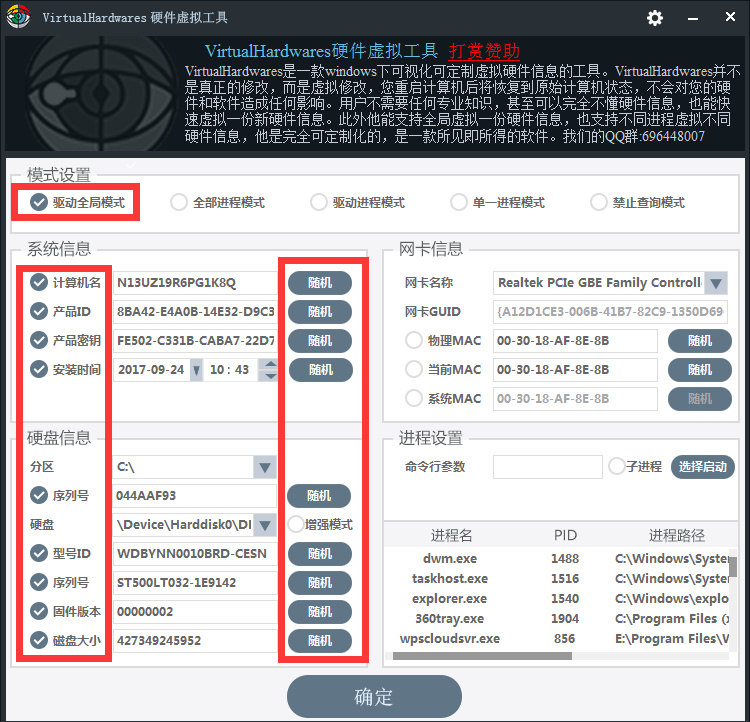Toggle the 安装时间 checkbox
Screen dimensions: 750x722
click(x=39, y=369)
